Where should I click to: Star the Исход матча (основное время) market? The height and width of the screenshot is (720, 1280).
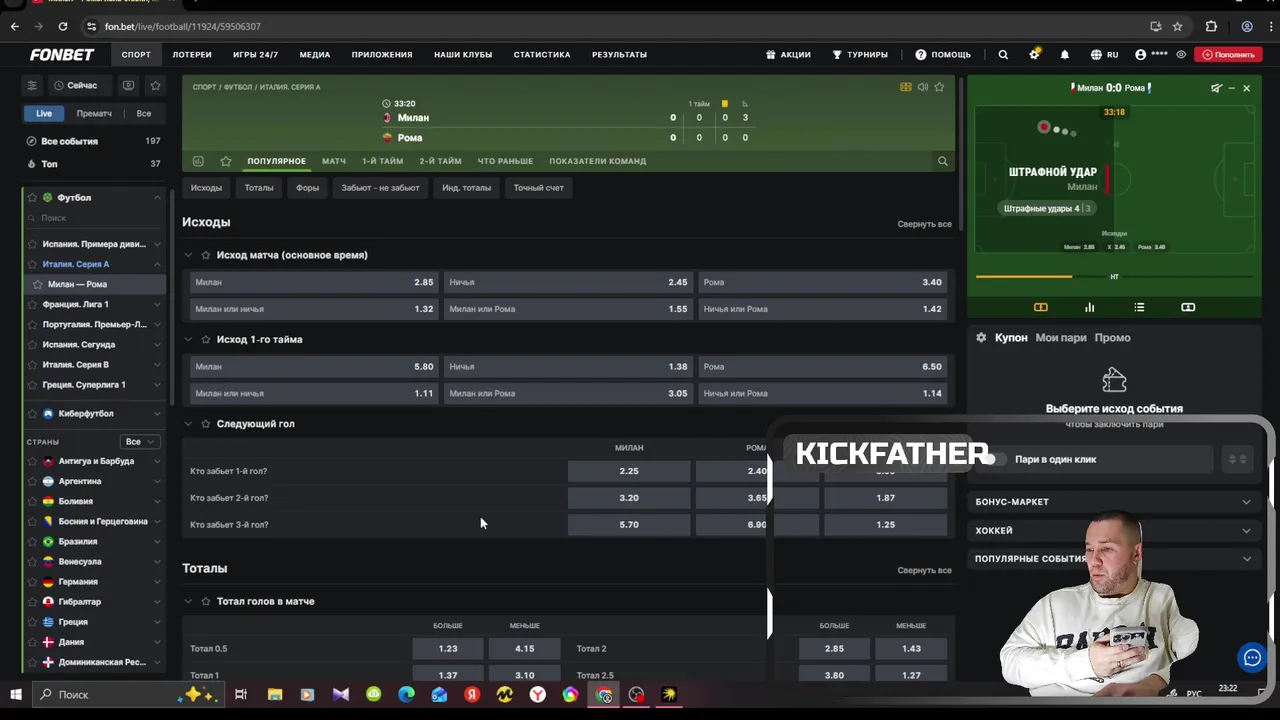click(x=206, y=255)
